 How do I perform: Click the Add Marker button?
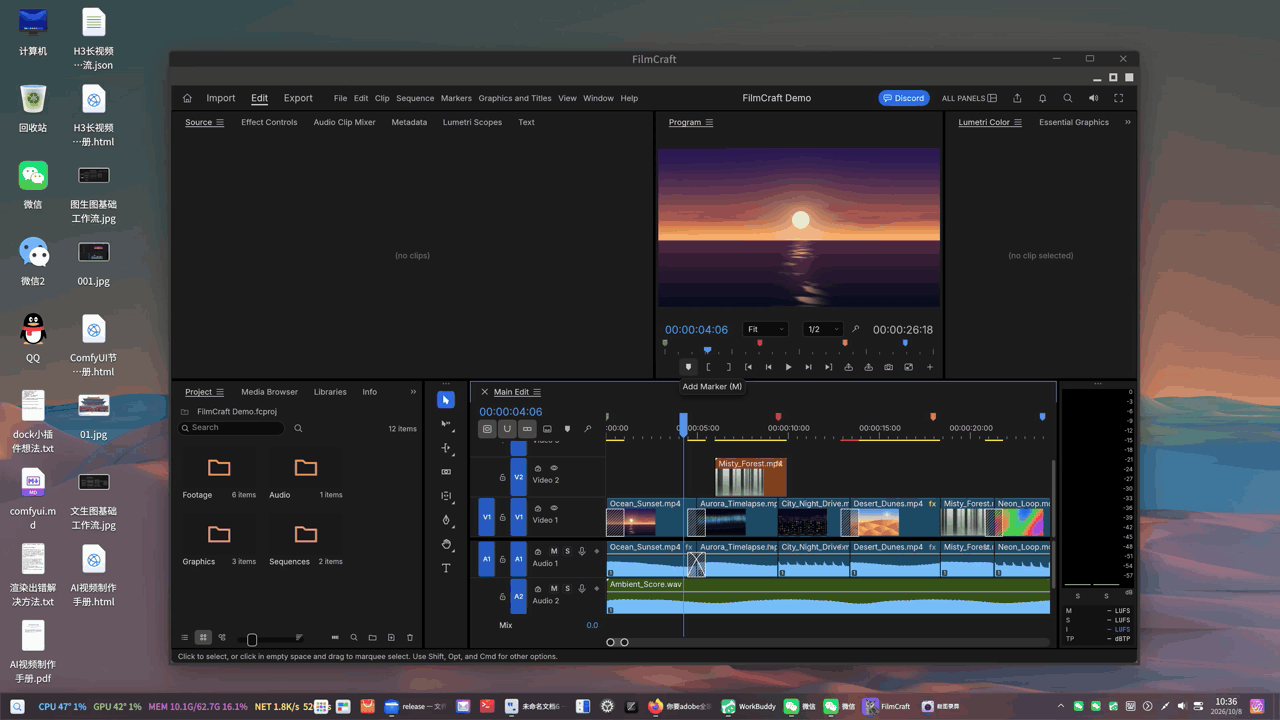(x=688, y=367)
